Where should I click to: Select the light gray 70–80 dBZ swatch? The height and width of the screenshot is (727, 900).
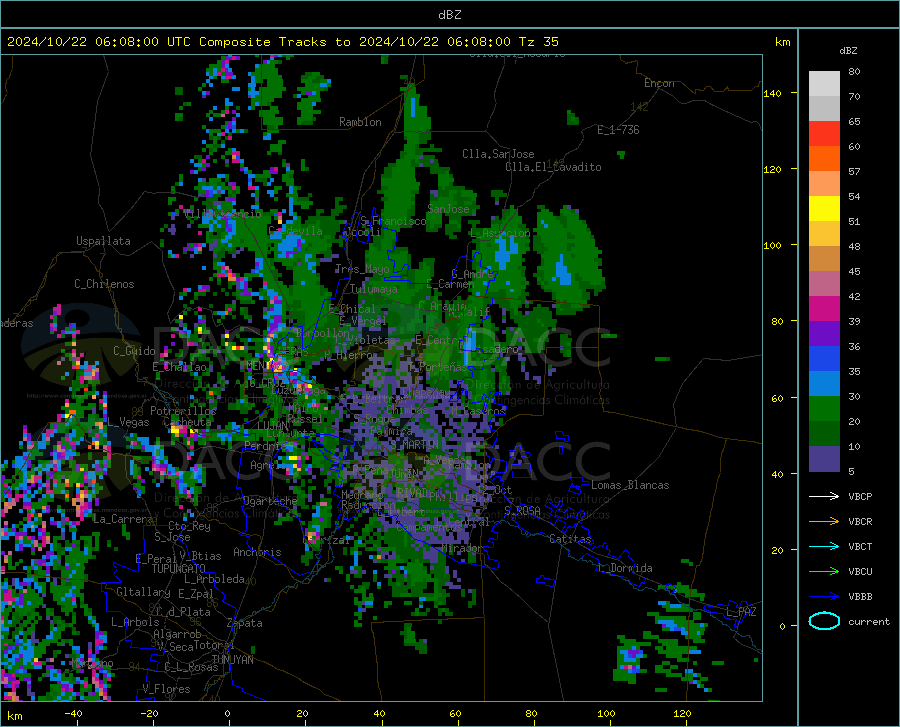click(x=824, y=84)
